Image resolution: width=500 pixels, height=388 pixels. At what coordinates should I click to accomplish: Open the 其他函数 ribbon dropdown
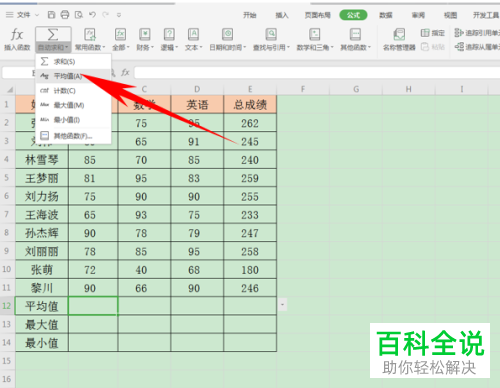click(x=355, y=48)
